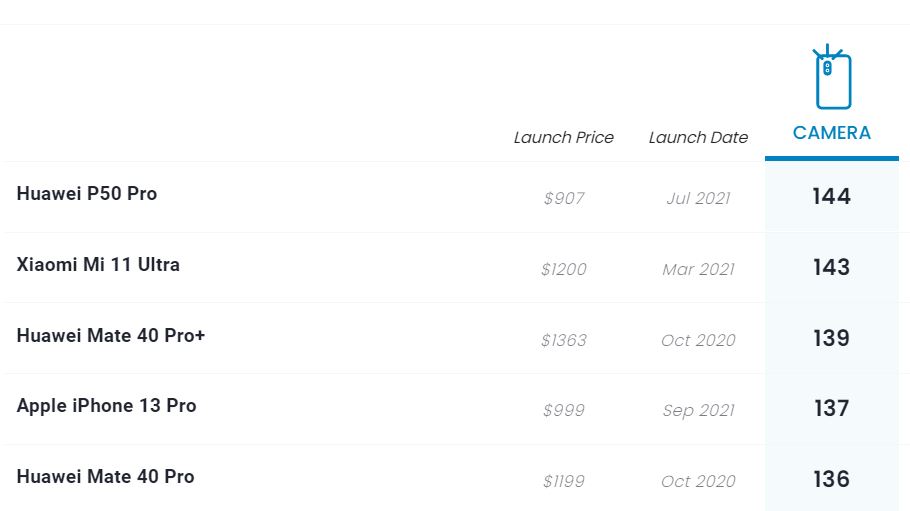
Task: Click the $1200 launch price
Action: point(564,269)
